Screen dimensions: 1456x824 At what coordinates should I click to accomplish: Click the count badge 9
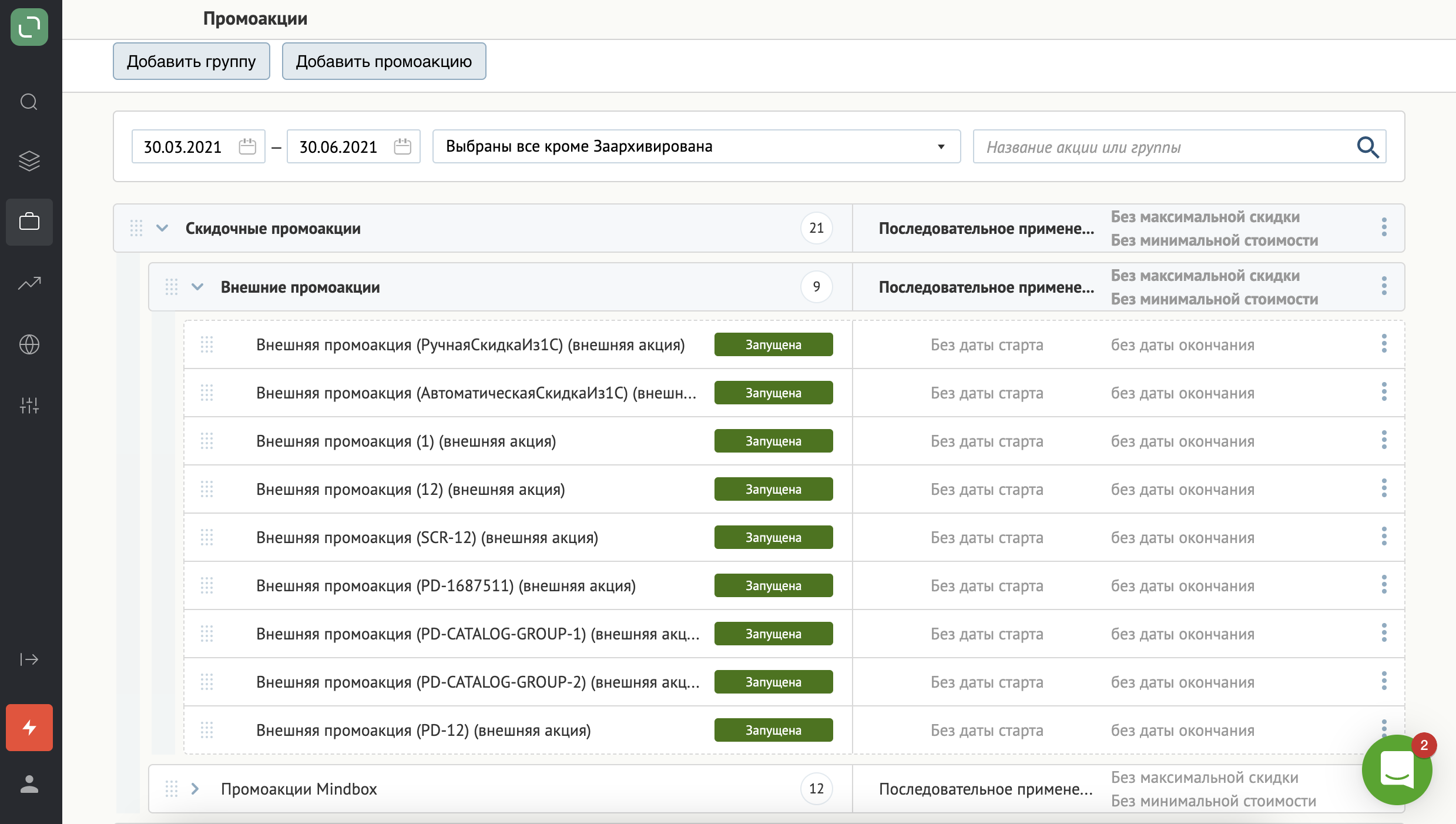[817, 287]
